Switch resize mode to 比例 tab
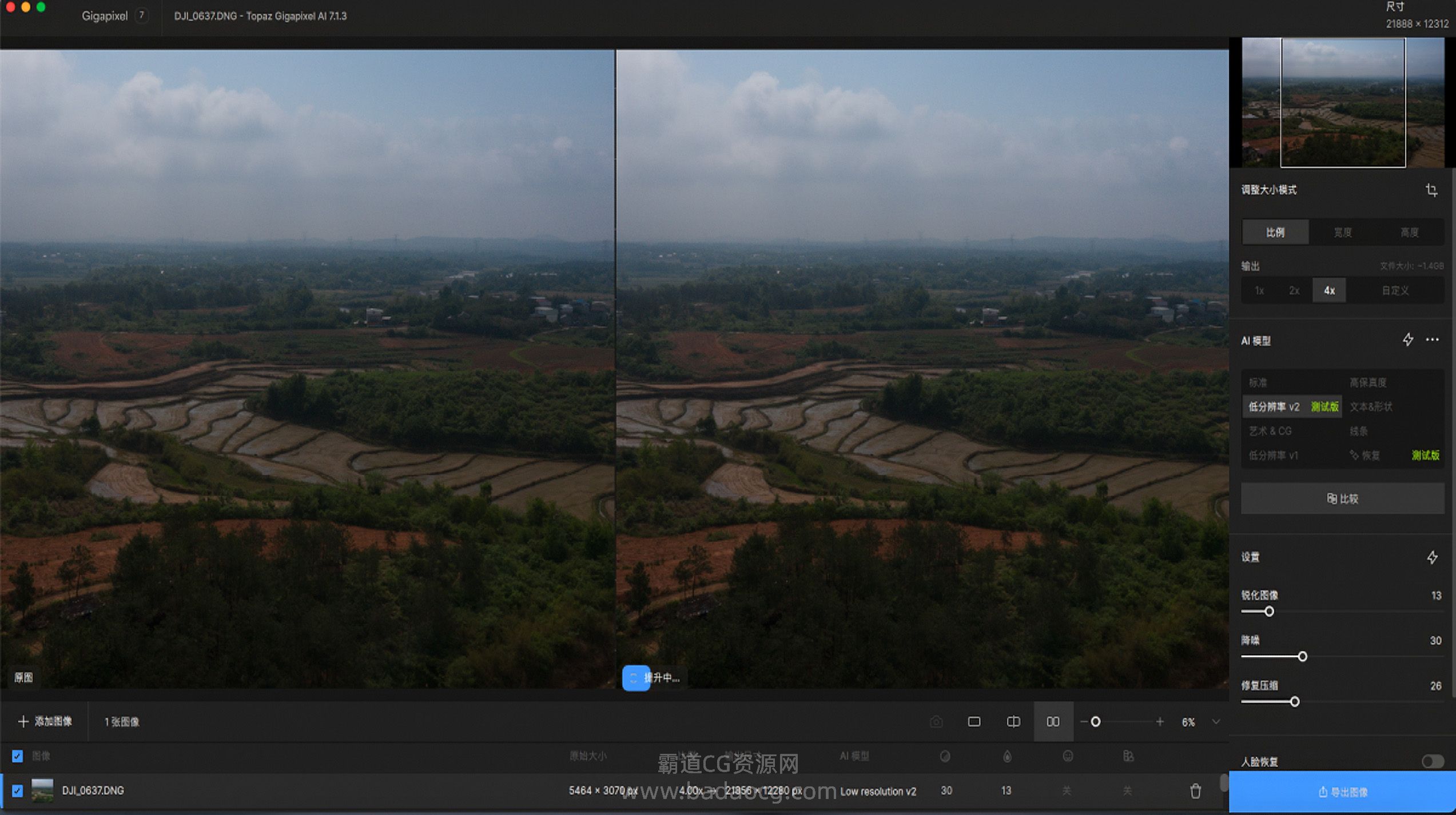 (1275, 233)
